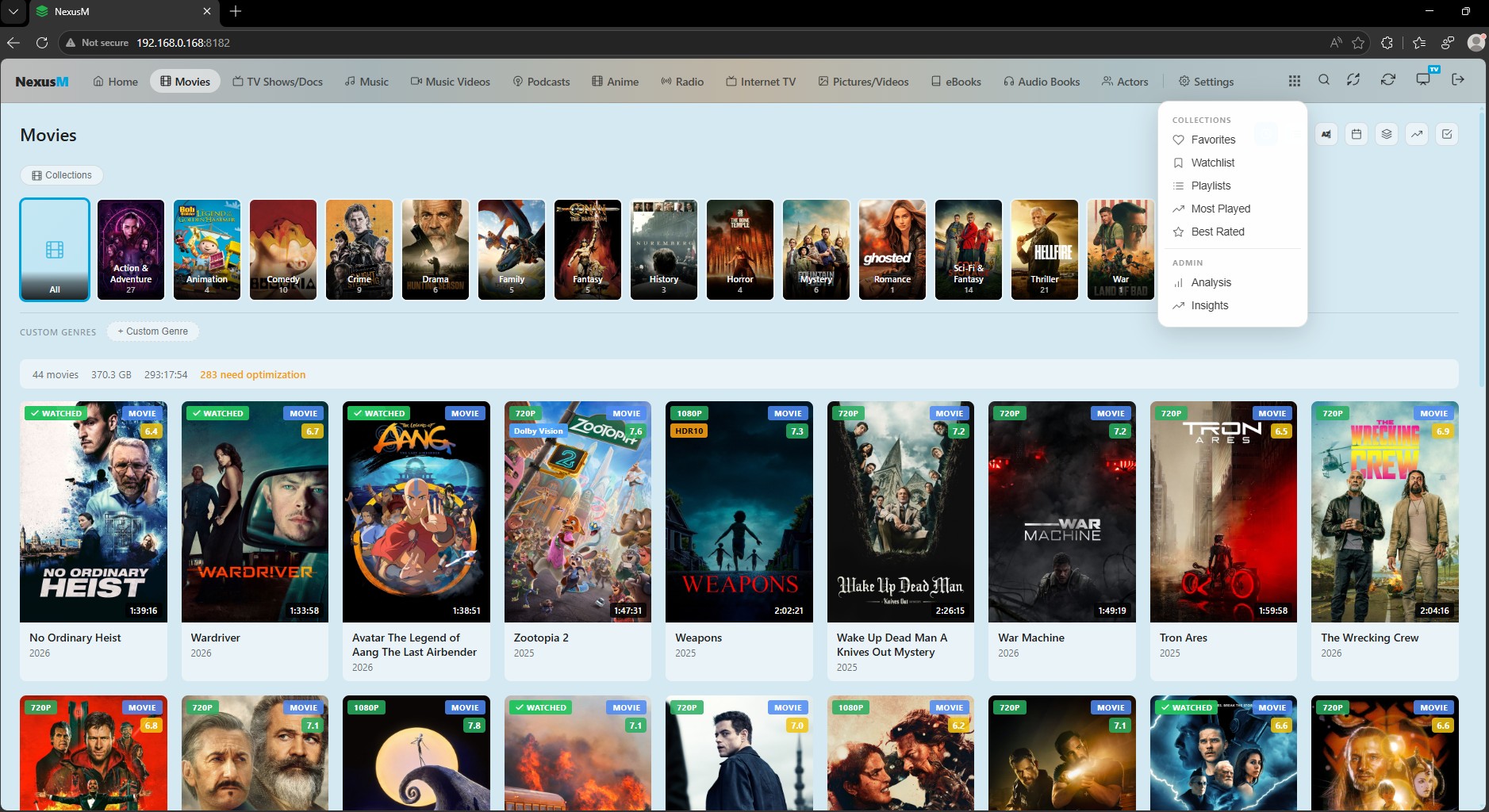Image resolution: width=1489 pixels, height=812 pixels.
Task: Open the No Ordinary Heist poster
Action: tap(94, 511)
